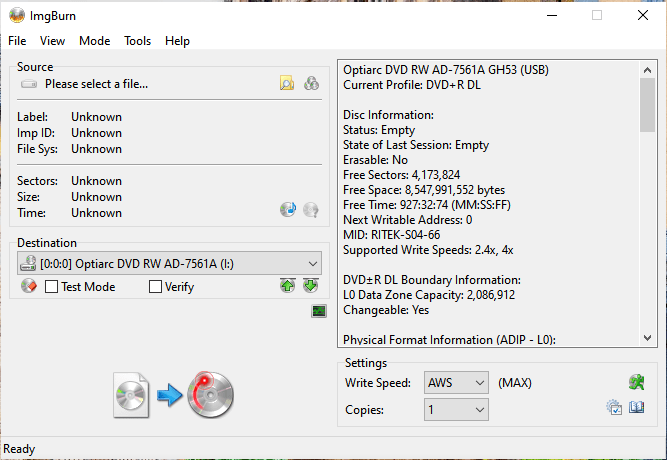The image size is (667, 460).
Task: Click 'Optiarc DVD RW AD-7561A GH53 (USB)' line
Action: point(446,69)
